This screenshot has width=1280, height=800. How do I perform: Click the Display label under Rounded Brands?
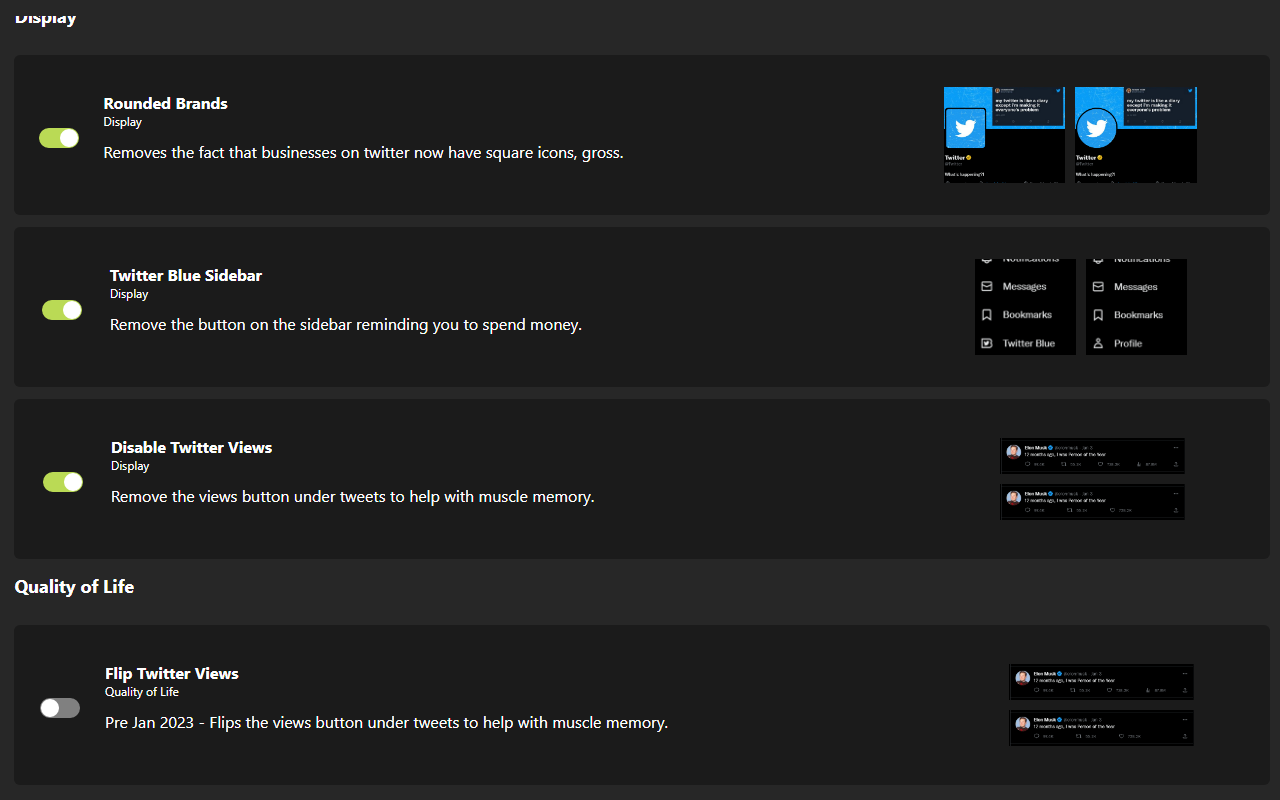click(x=123, y=122)
